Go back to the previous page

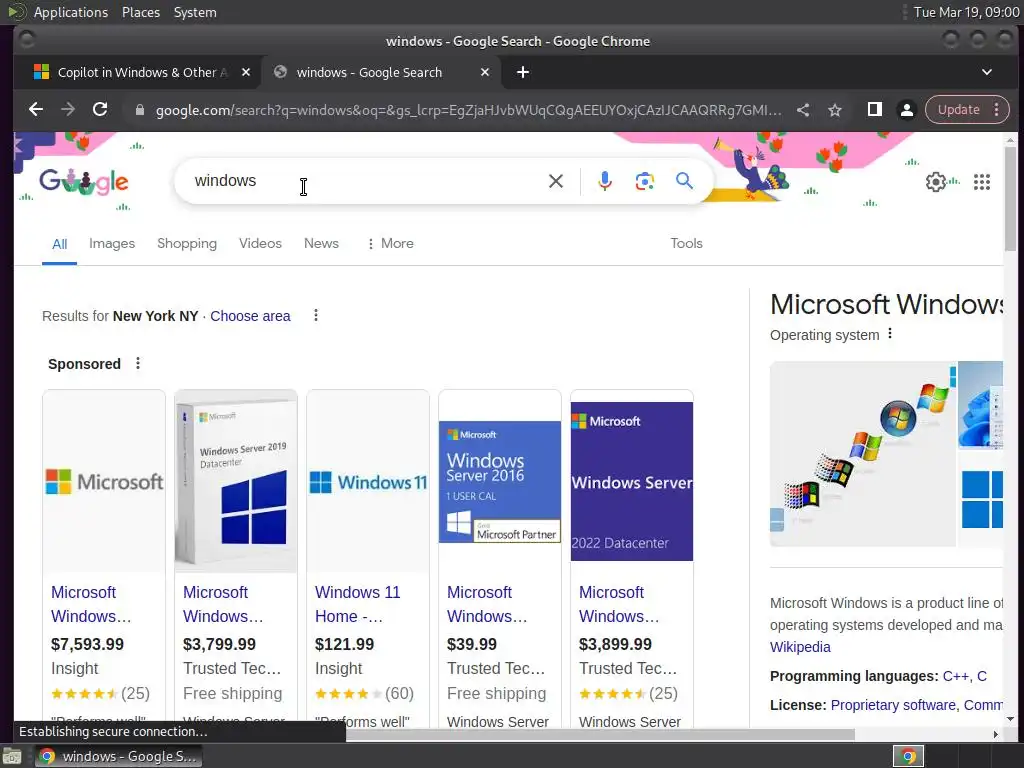[36, 110]
